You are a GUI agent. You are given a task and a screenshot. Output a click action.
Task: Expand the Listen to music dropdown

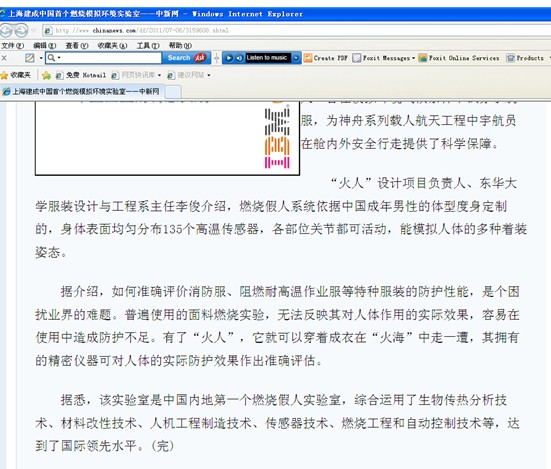(x=297, y=58)
